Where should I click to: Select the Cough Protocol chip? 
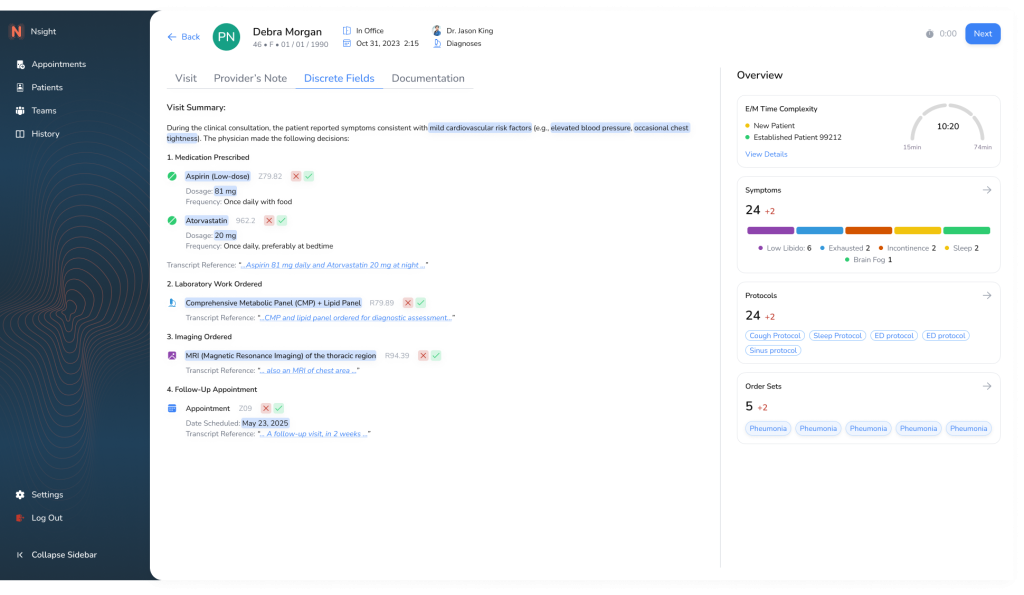(775, 336)
